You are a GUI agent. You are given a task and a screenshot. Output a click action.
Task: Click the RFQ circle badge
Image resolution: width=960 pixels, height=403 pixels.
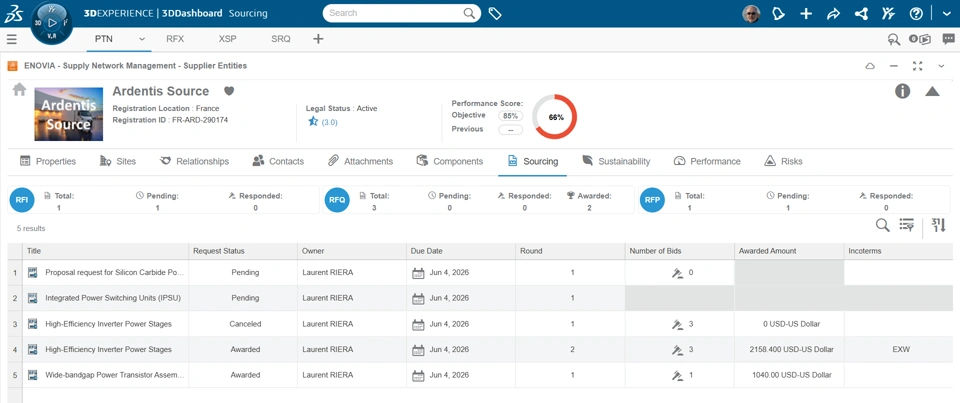(337, 200)
